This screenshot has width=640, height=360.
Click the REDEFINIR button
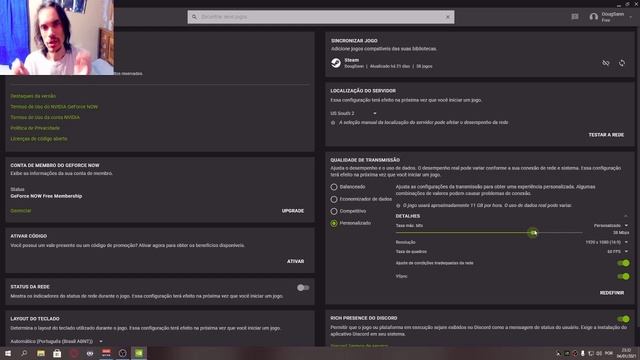click(x=612, y=293)
